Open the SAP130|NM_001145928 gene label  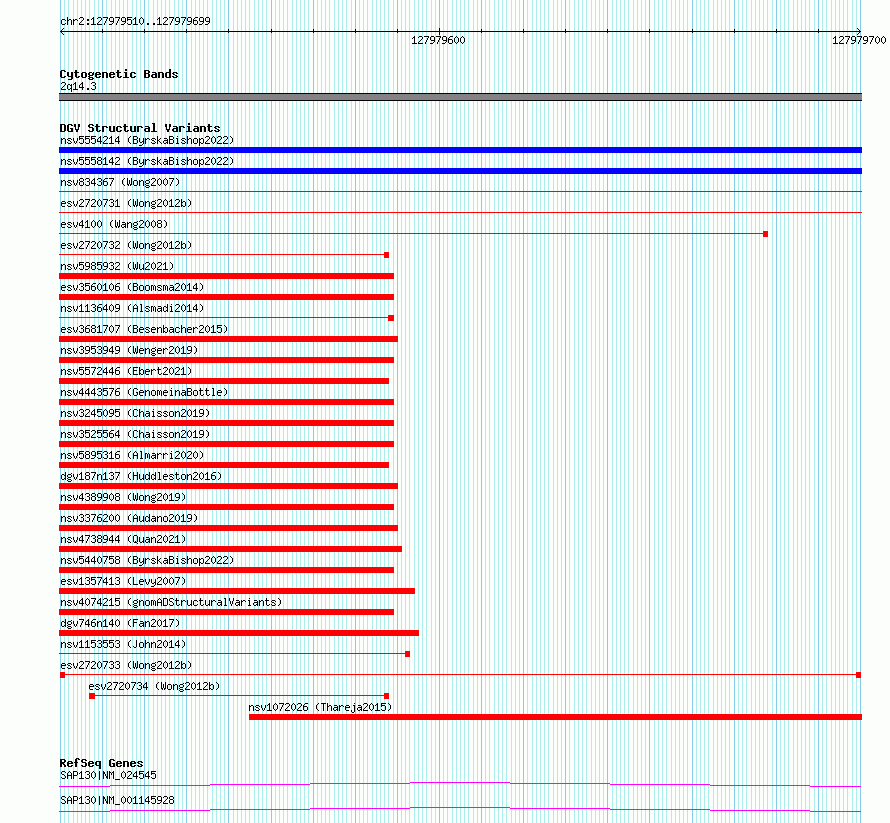click(x=117, y=800)
